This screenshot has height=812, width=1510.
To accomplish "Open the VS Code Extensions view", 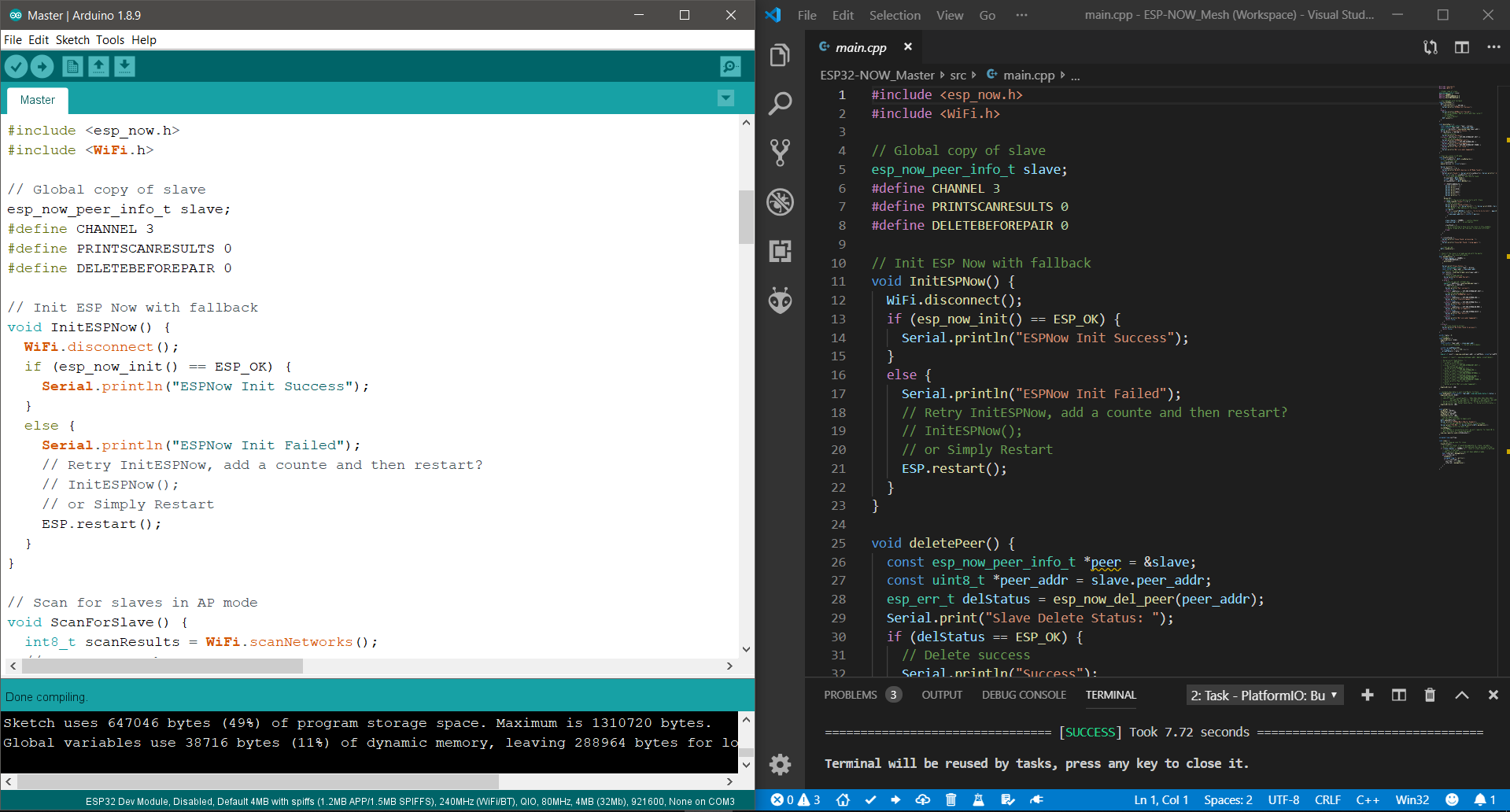I will [x=780, y=251].
